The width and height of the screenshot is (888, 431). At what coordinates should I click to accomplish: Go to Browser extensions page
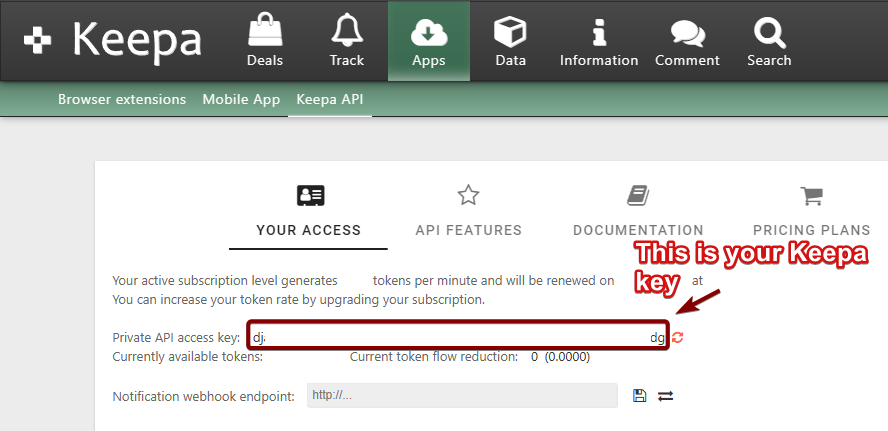pyautogui.click(x=122, y=99)
